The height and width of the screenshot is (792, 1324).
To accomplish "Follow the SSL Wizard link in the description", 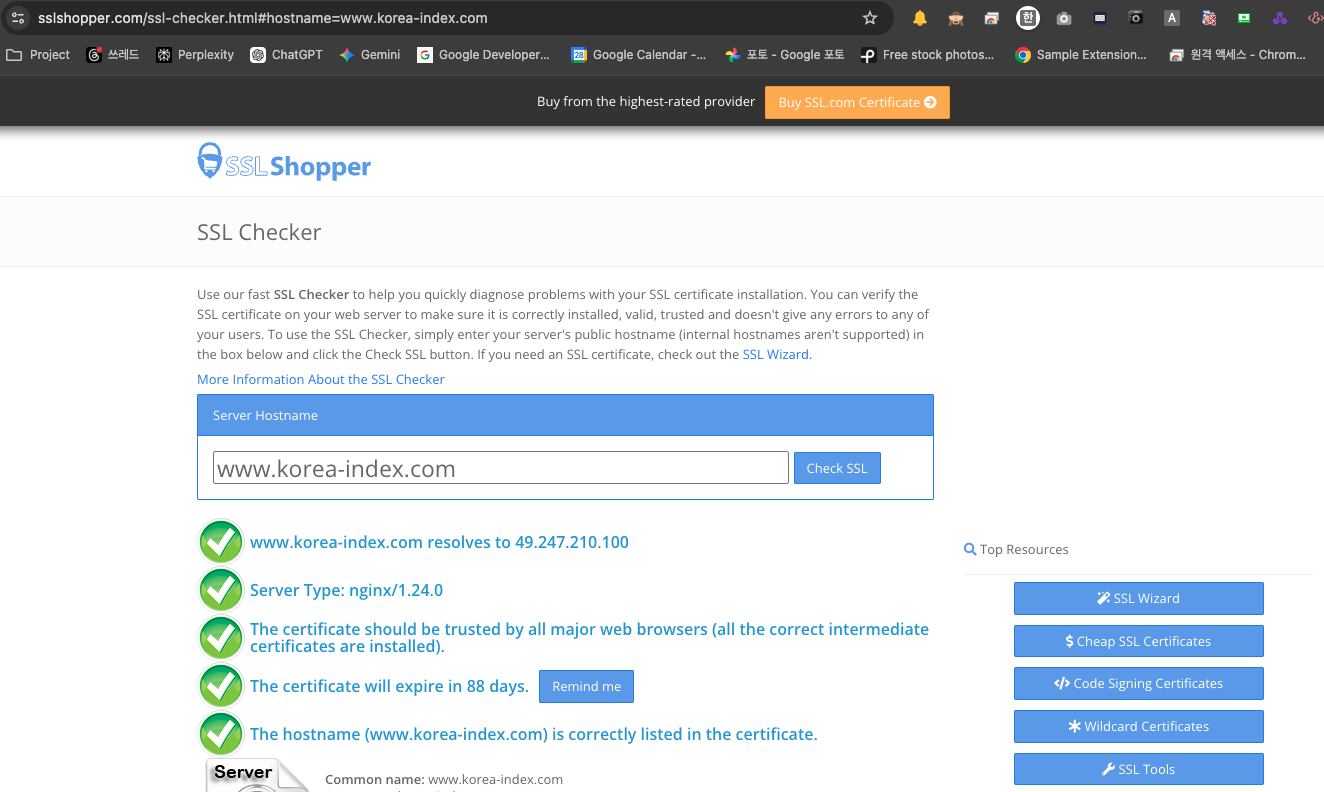I will click(x=775, y=355).
